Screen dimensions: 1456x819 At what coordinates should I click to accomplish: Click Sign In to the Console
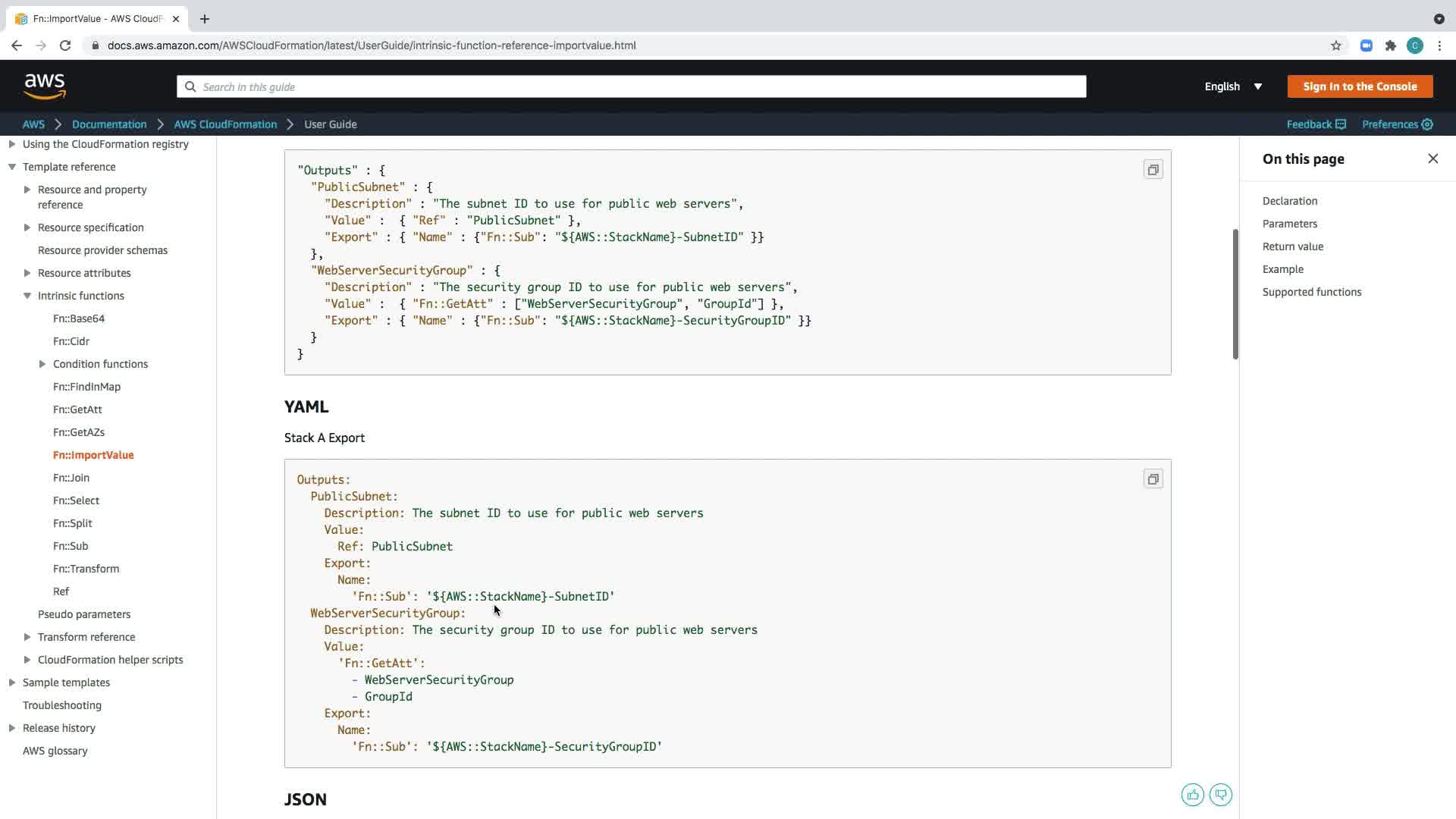click(1359, 86)
